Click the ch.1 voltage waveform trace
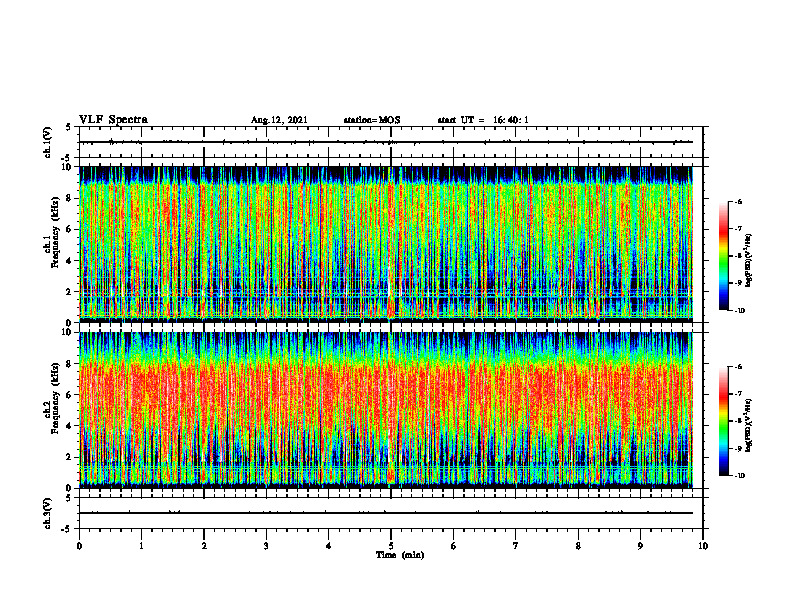The width and height of the screenshot is (792, 612). (386, 142)
